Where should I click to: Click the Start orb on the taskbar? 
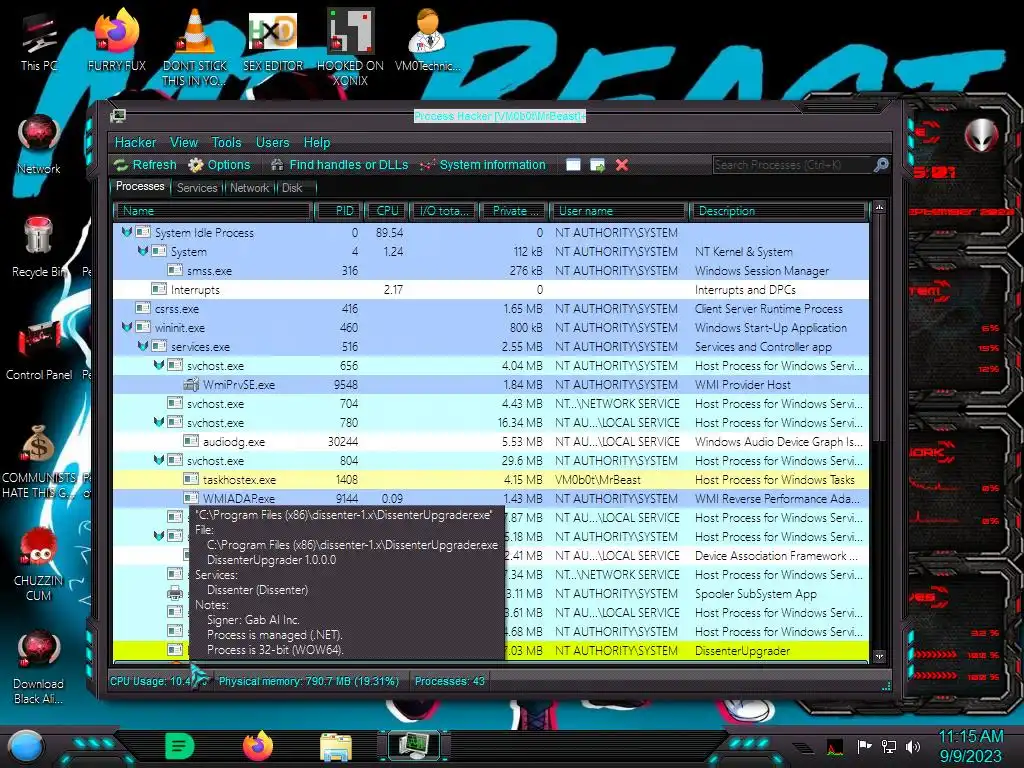click(26, 747)
